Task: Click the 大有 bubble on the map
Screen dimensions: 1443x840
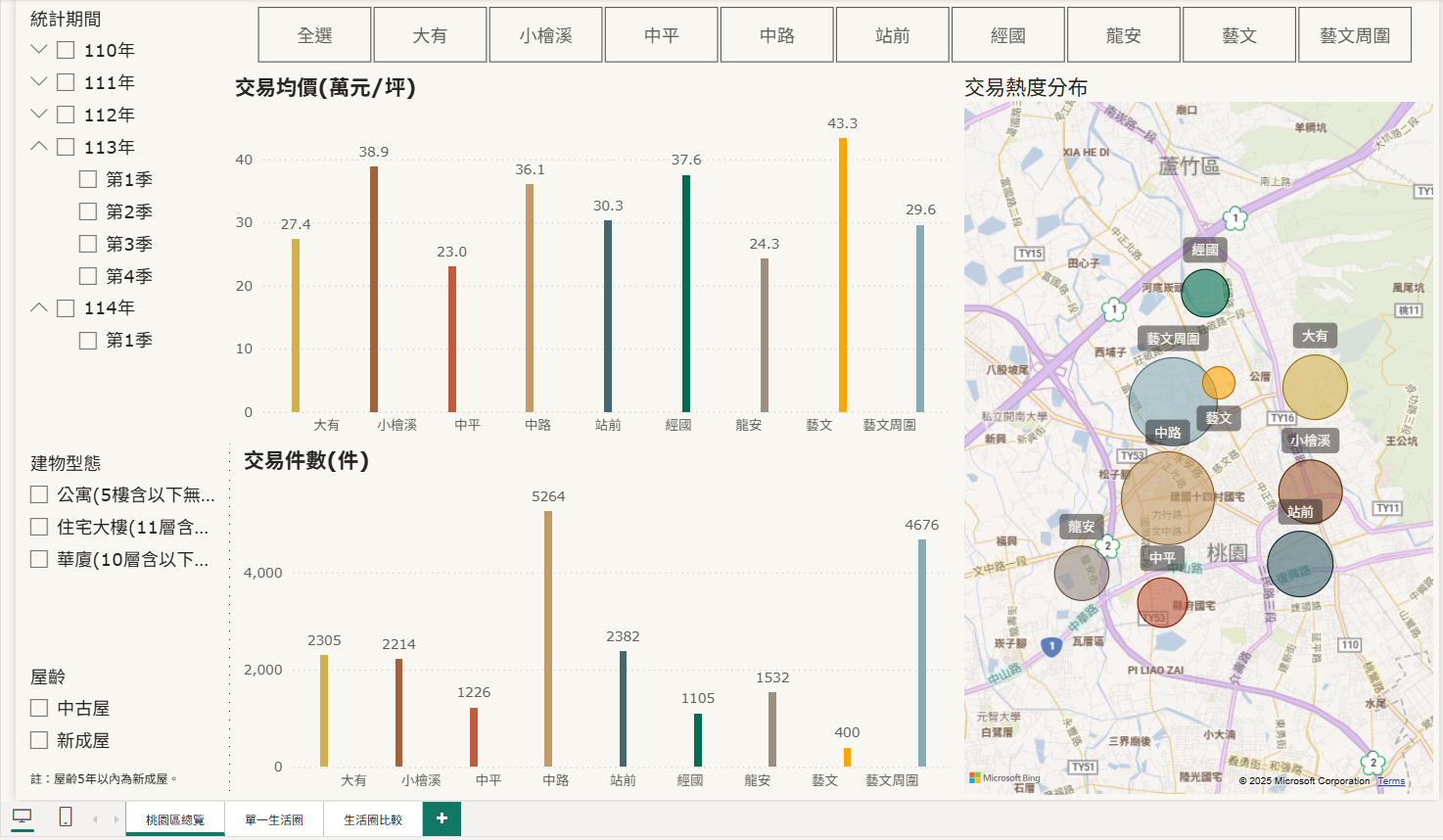Action: pyautogui.click(x=1314, y=387)
